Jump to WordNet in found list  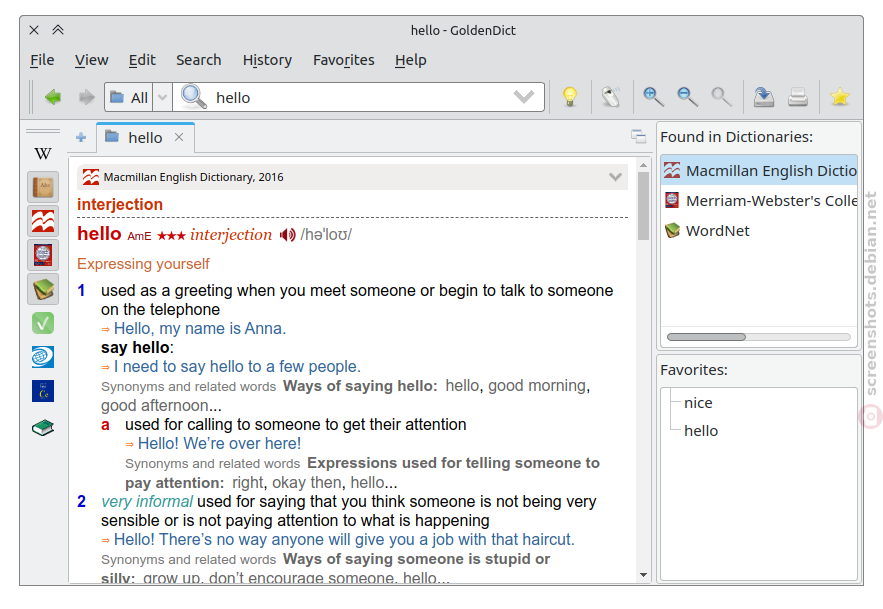pos(759,230)
